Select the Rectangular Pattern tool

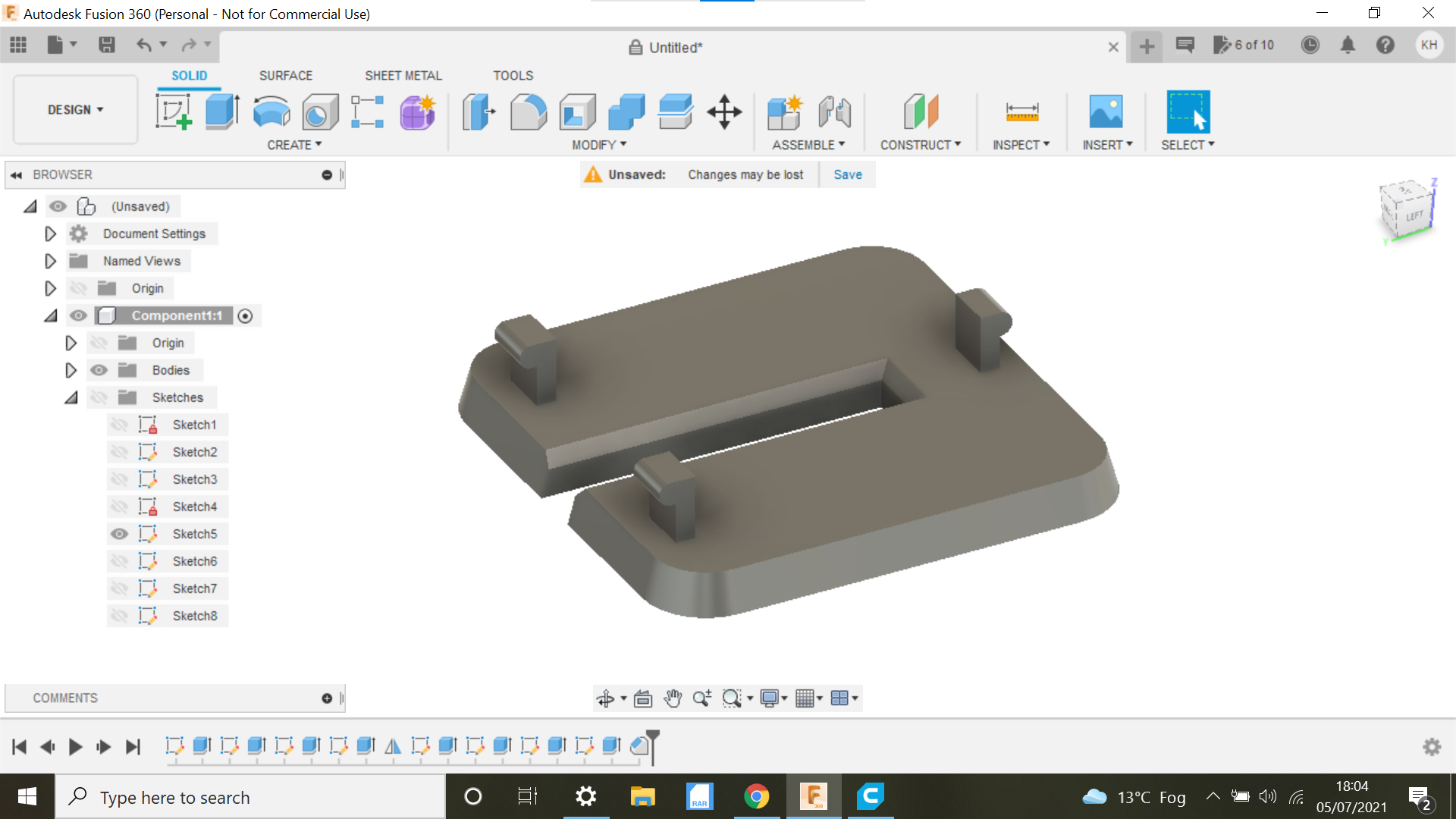(x=368, y=112)
